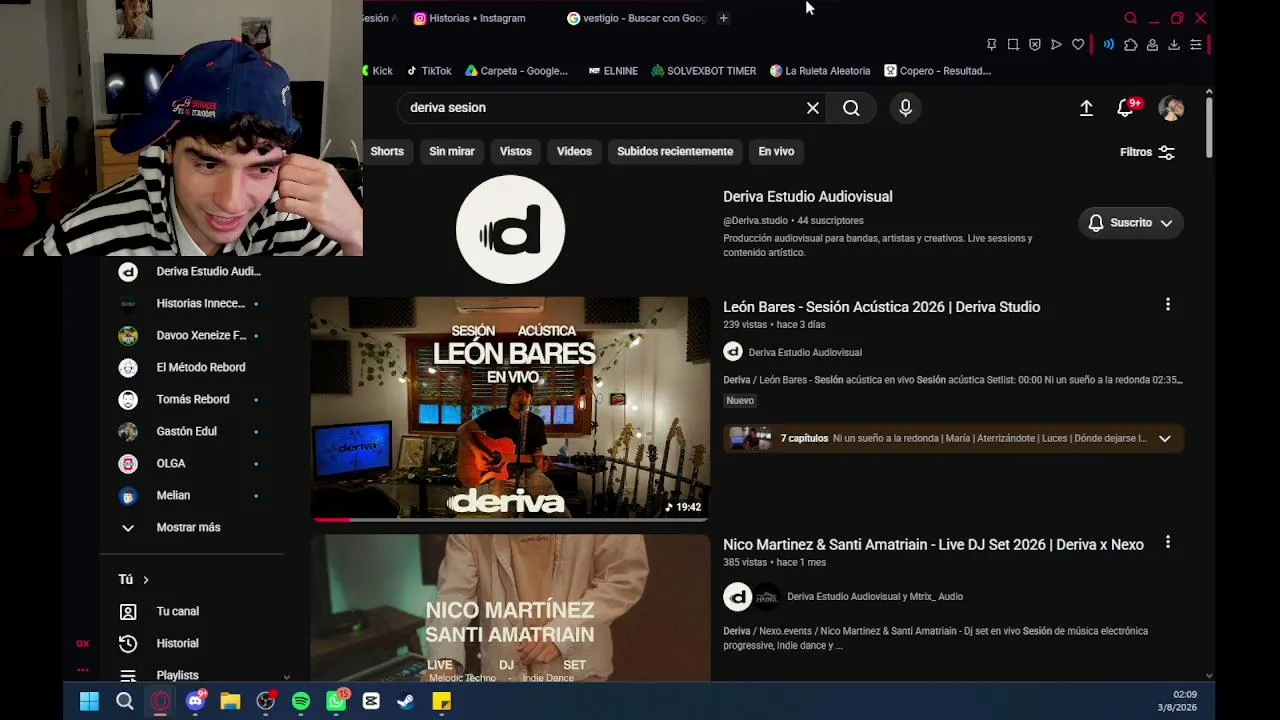Select the En vivo filter chip
The height and width of the screenshot is (720, 1280).
pyautogui.click(x=776, y=152)
